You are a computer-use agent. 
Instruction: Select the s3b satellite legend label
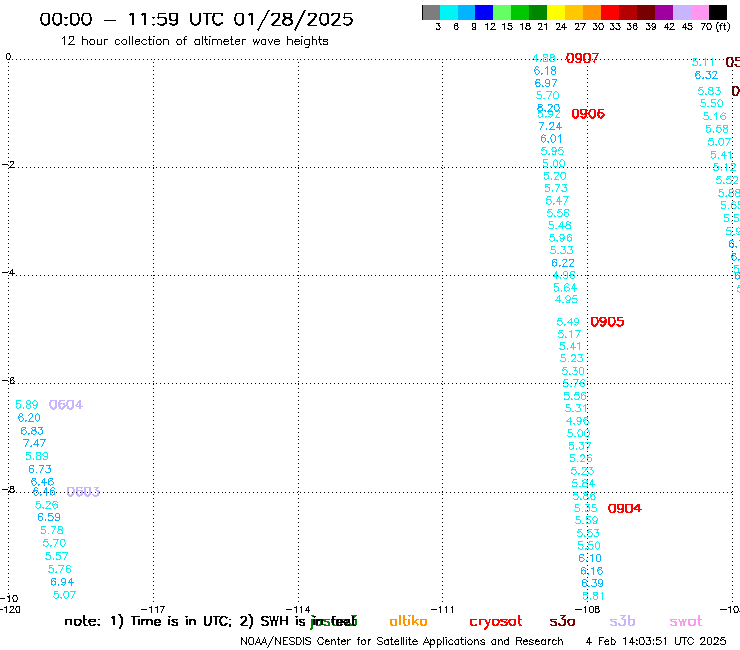point(622,621)
